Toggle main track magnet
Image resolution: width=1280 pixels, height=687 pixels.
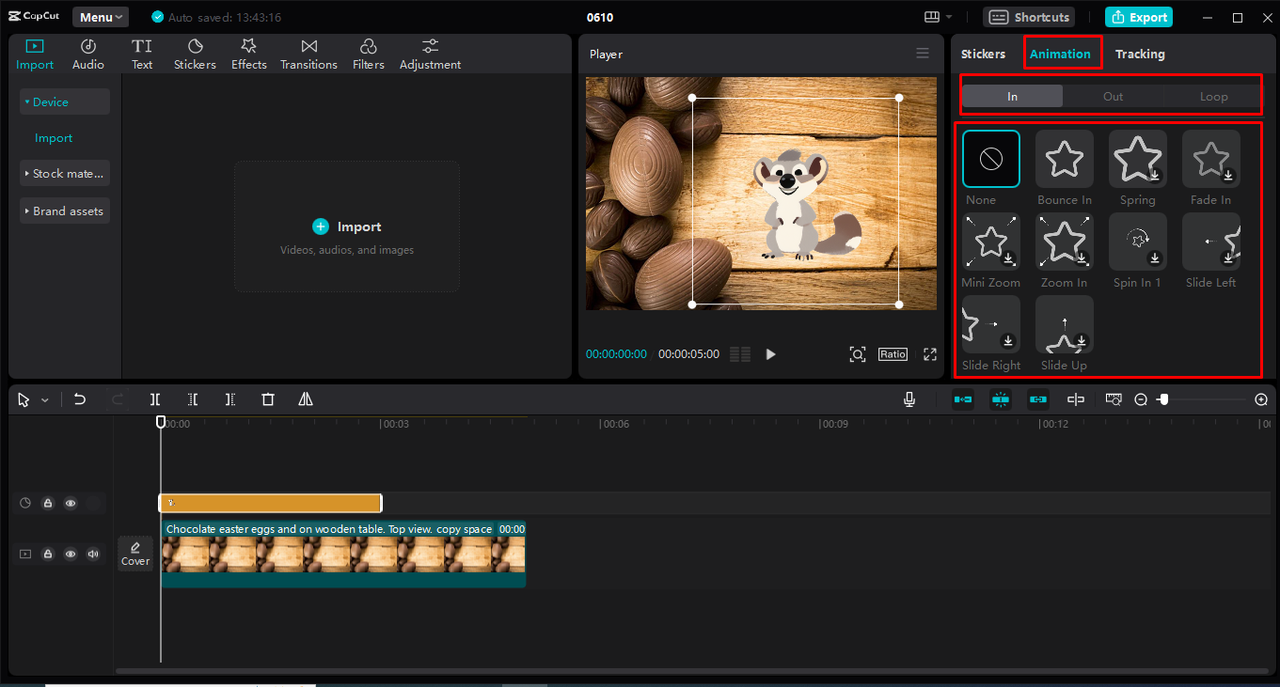[963, 399]
